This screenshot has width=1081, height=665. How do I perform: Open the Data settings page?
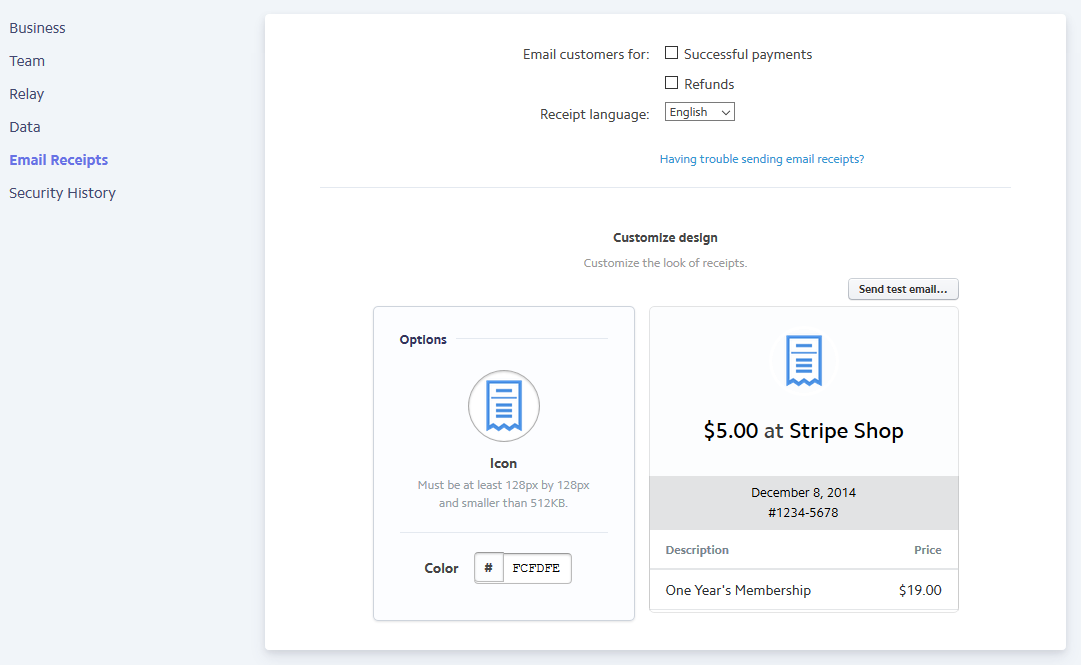(x=24, y=126)
